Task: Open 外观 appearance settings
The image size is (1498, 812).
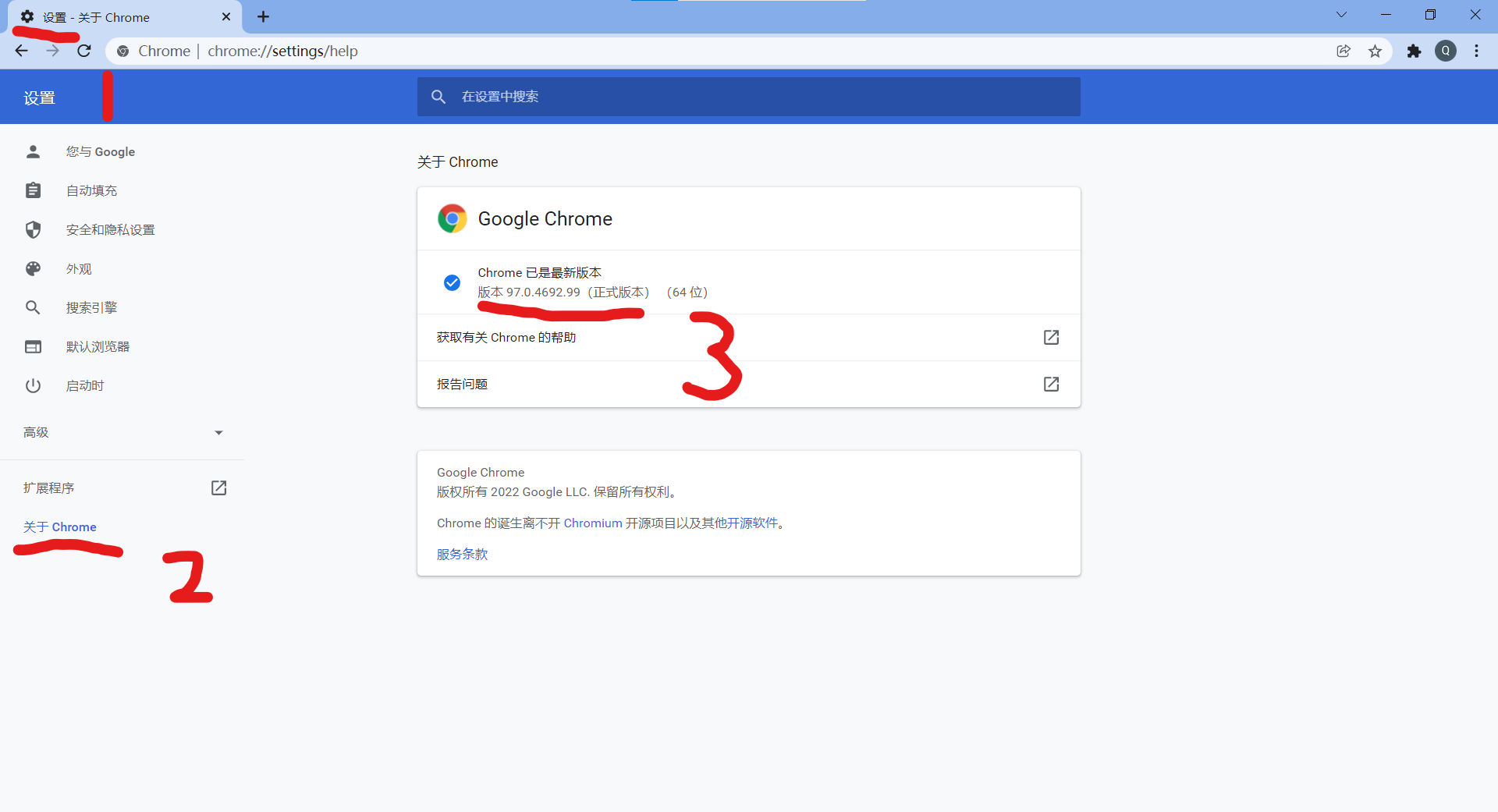Action: [x=79, y=268]
